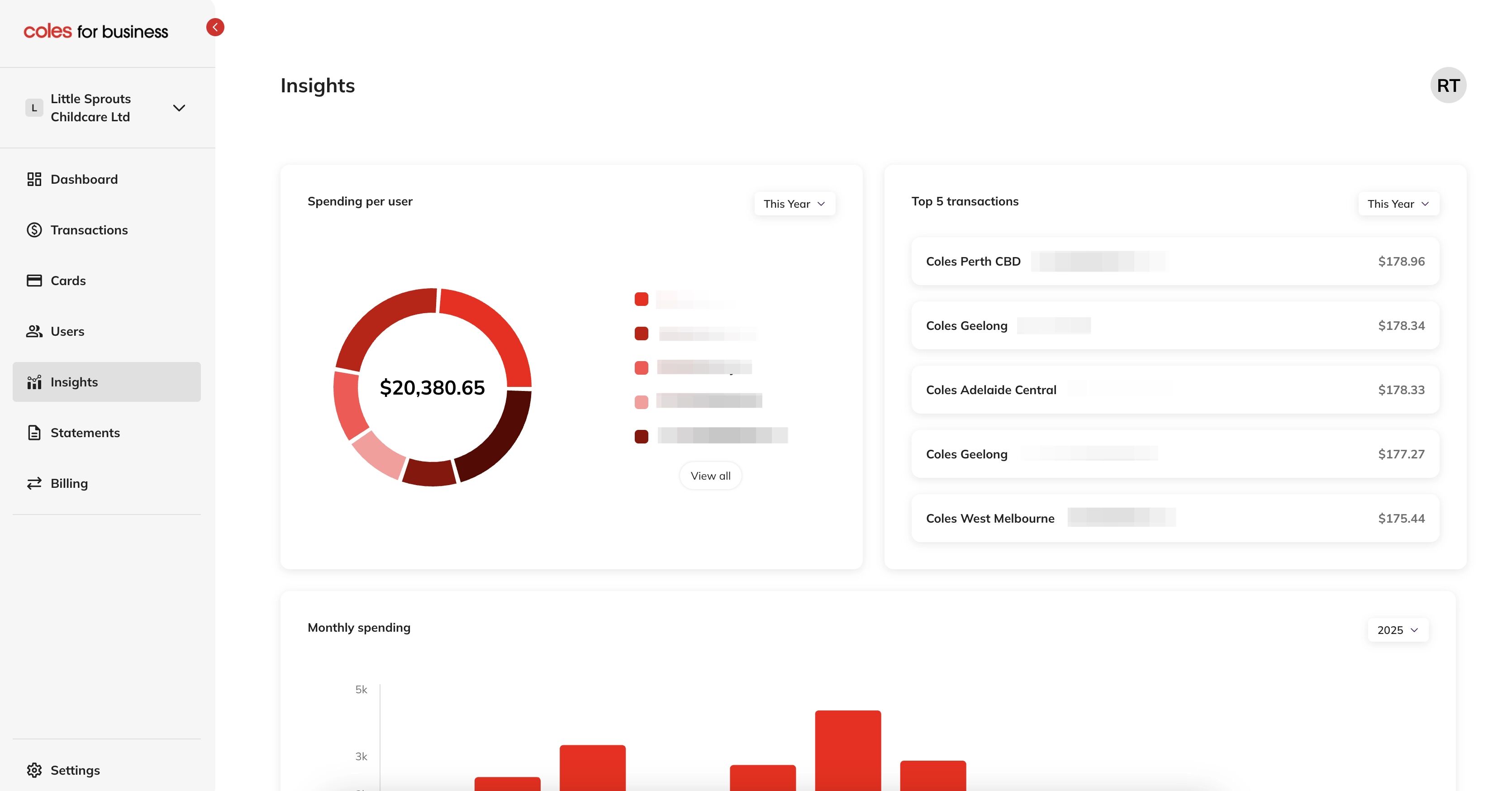This screenshot has width=1512, height=791.
Task: Expand the Little Sprouts Childcare Ltd switcher
Action: point(107,107)
